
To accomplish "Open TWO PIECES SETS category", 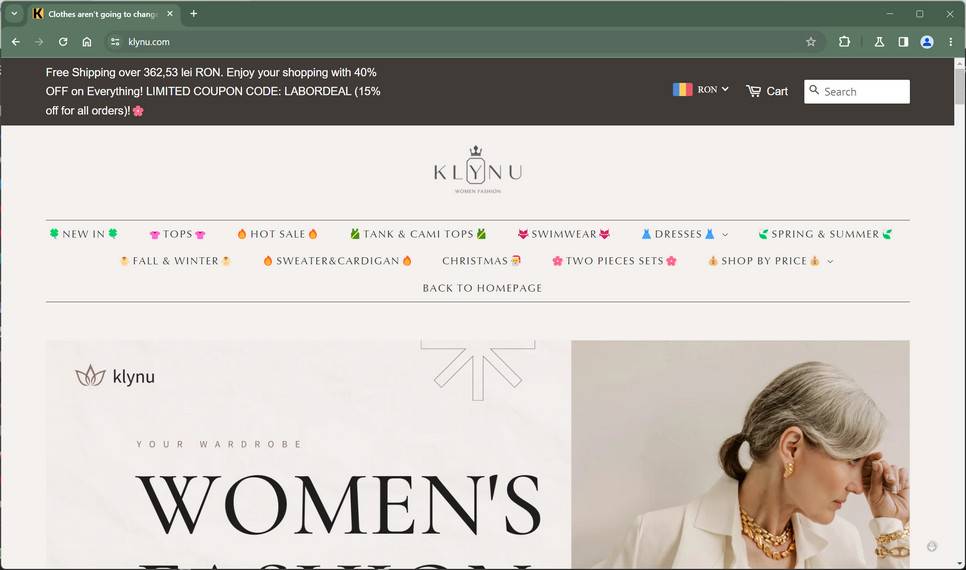I will click(x=614, y=261).
